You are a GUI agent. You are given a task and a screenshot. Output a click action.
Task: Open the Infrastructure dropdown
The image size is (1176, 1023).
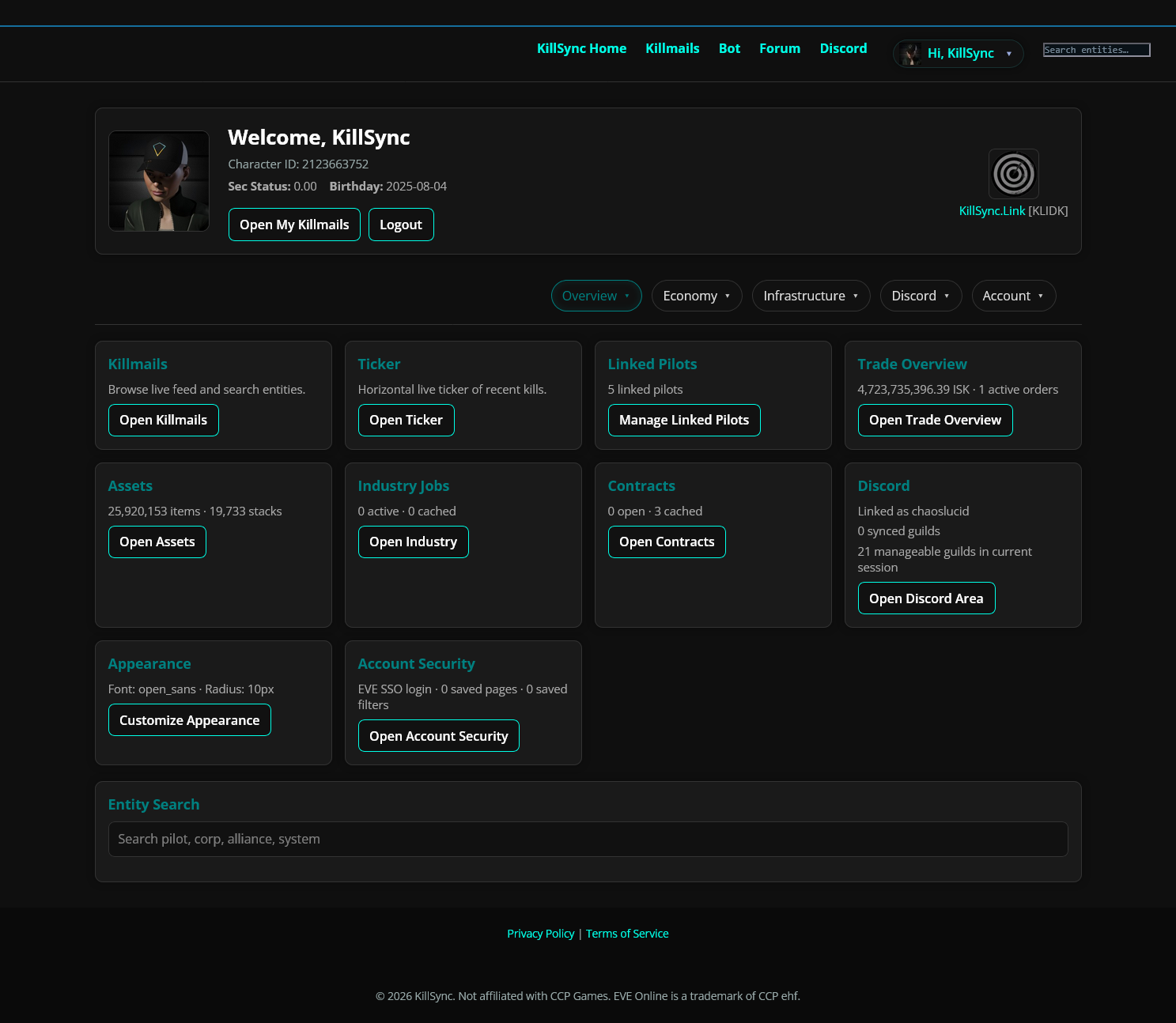coord(811,296)
